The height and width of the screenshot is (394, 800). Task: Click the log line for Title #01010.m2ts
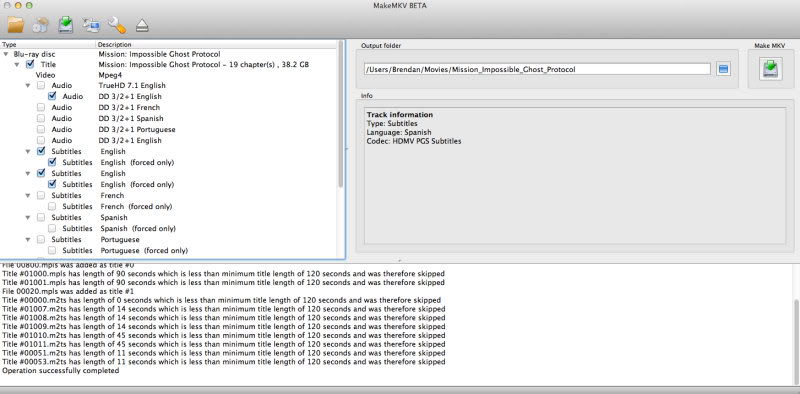223,335
